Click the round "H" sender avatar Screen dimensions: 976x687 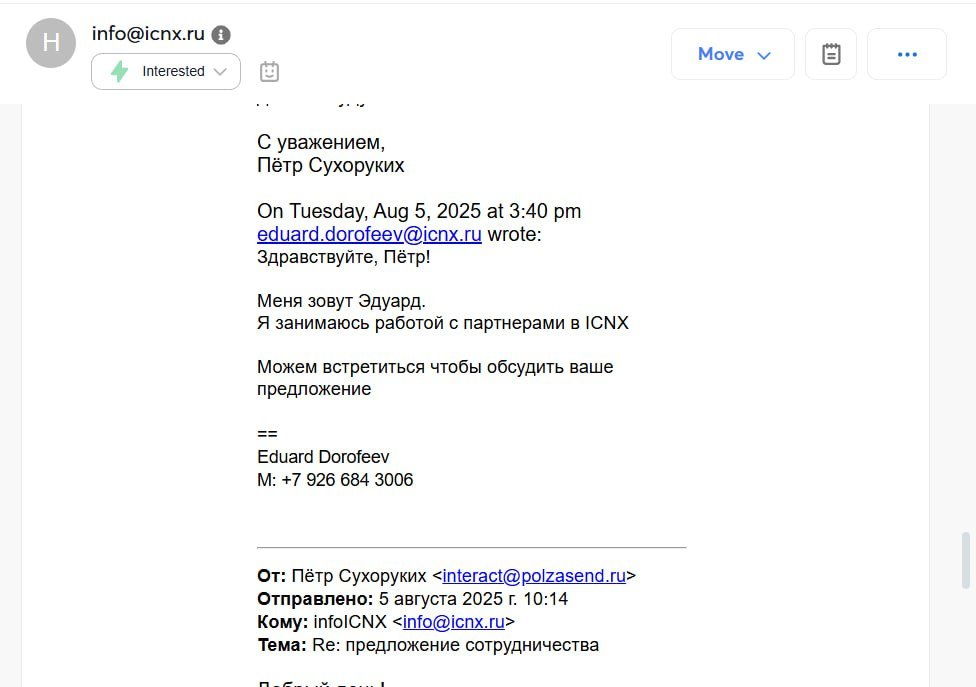point(51,43)
